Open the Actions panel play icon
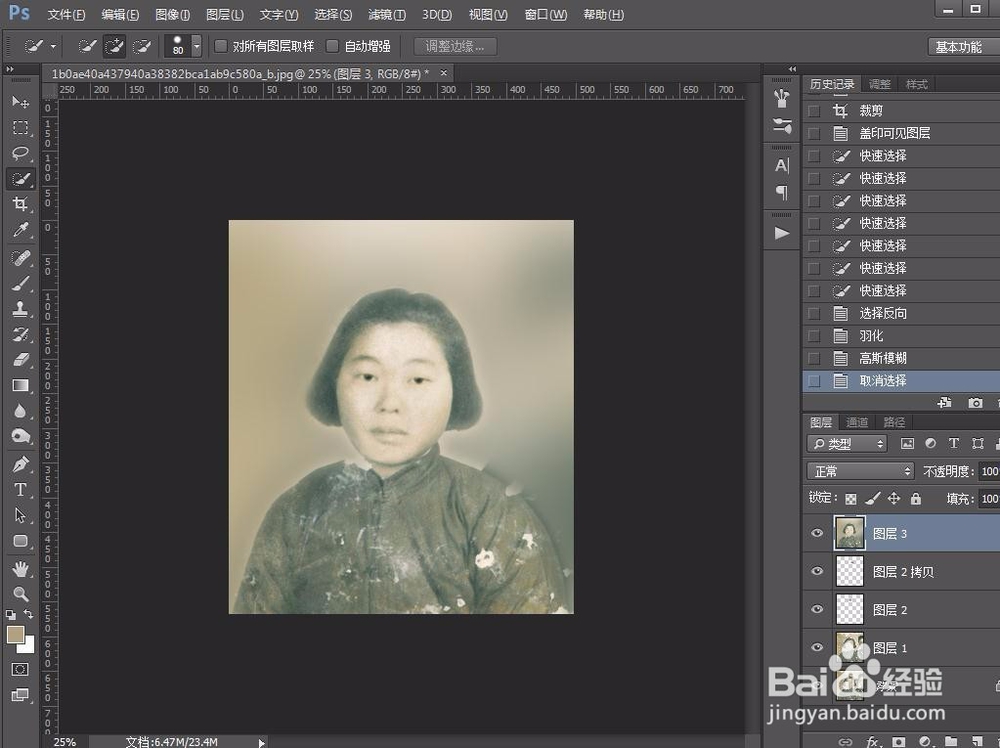Viewport: 1000px width, 748px height. (782, 233)
